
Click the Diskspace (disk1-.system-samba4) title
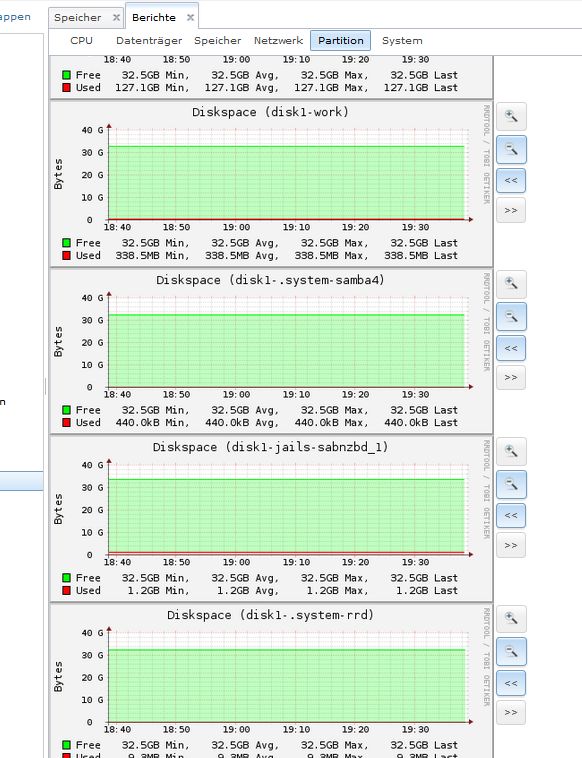pyautogui.click(x=270, y=280)
